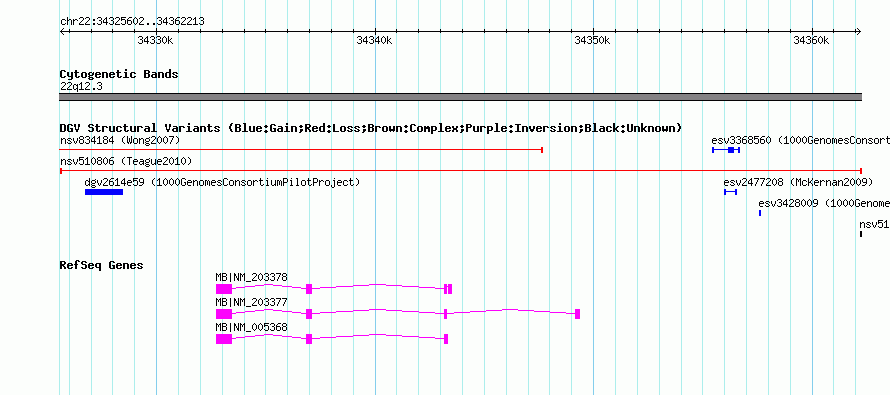Click the MB|NM_203378 transcript label
The image size is (890, 395).
251,278
